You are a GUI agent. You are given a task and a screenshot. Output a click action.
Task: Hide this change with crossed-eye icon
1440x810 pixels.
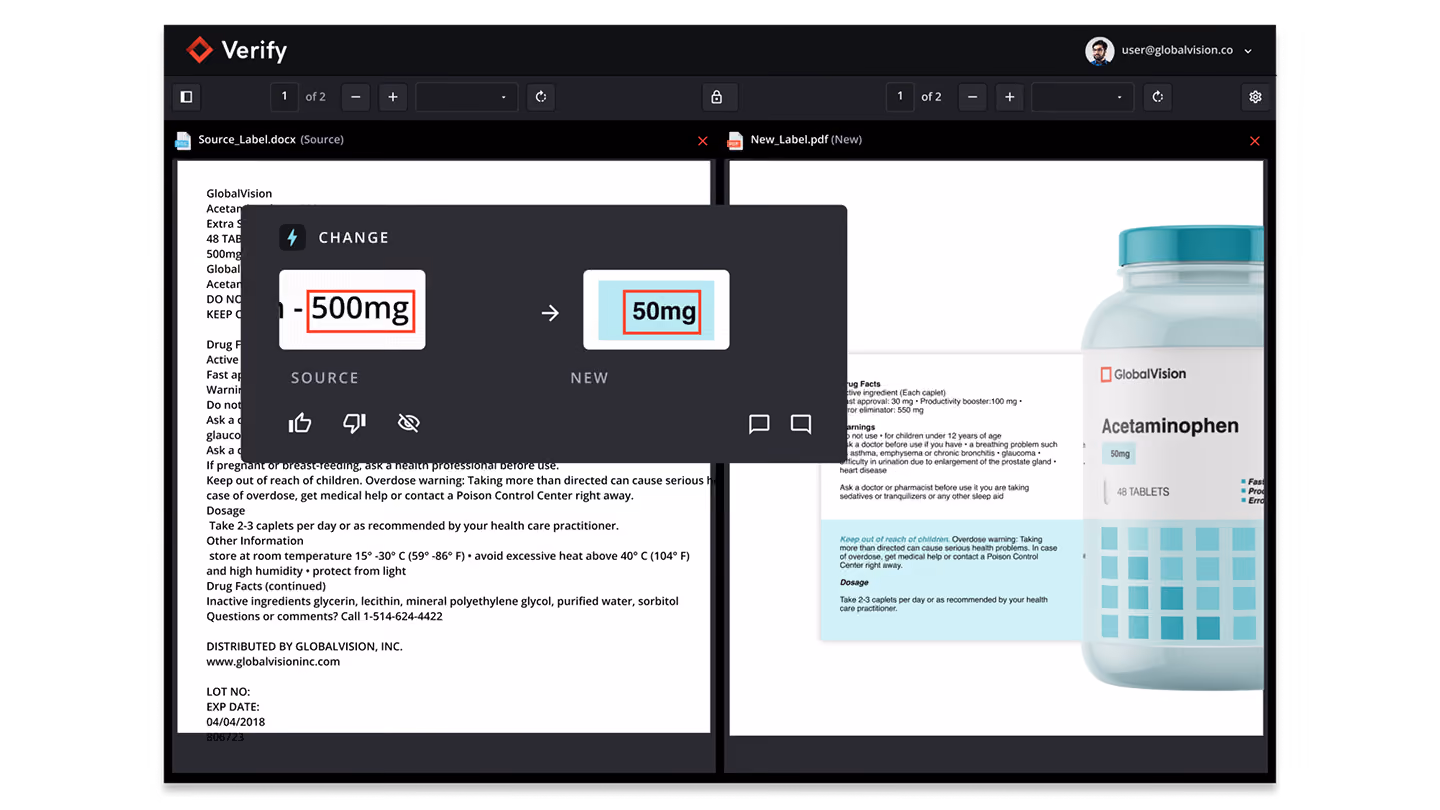click(x=408, y=423)
